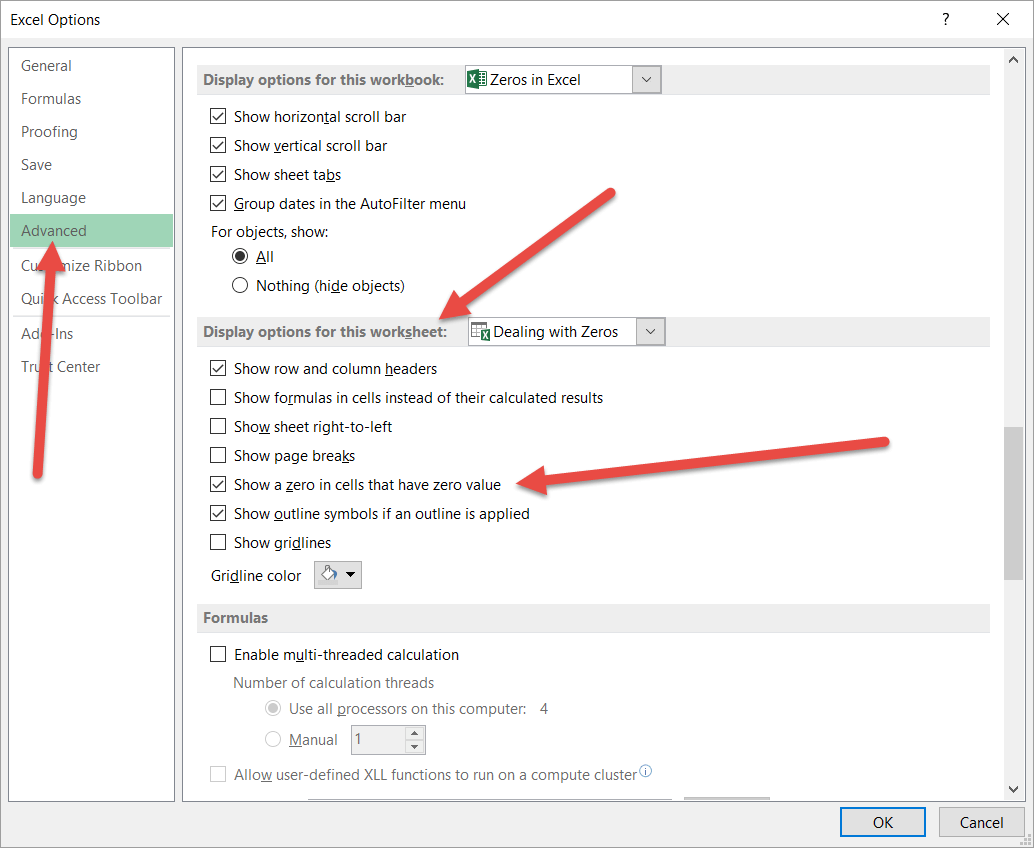
Task: Select the Manual calculation threads radio button
Action: tap(273, 739)
